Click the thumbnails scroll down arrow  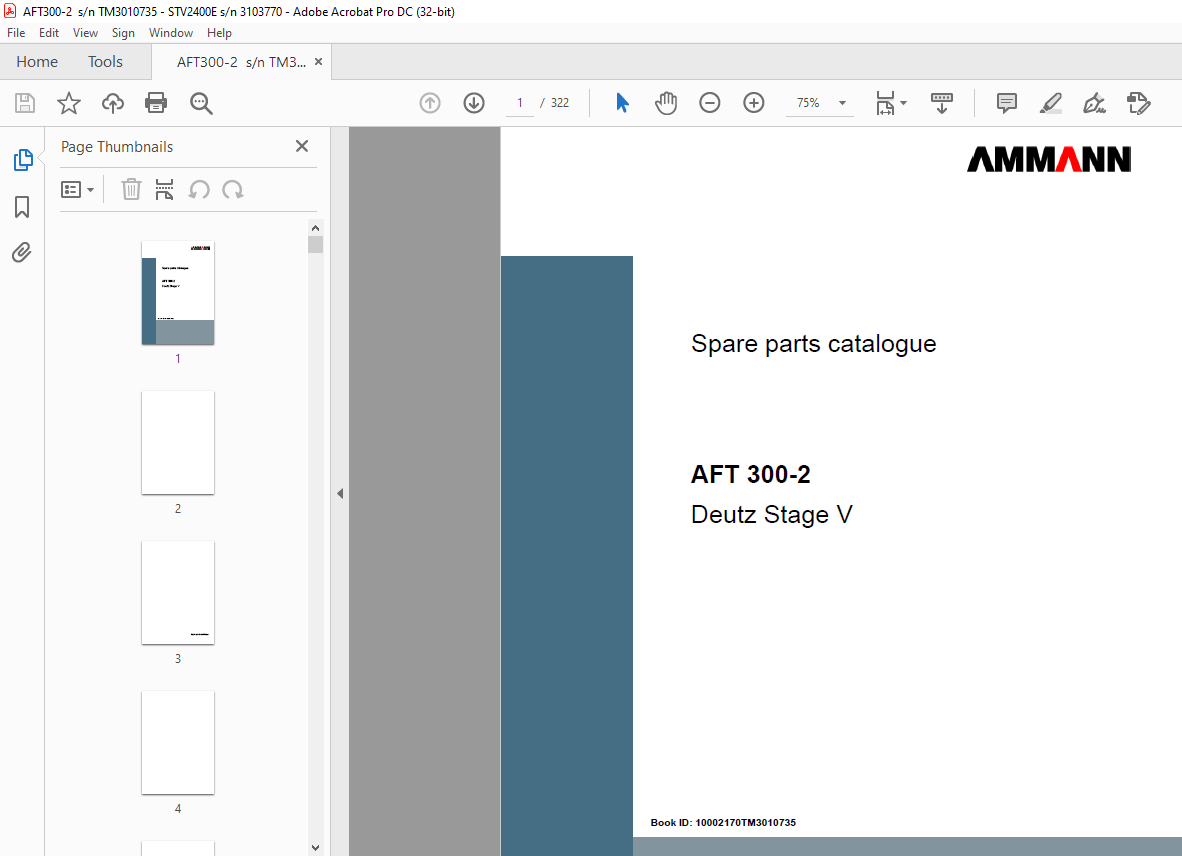click(315, 848)
